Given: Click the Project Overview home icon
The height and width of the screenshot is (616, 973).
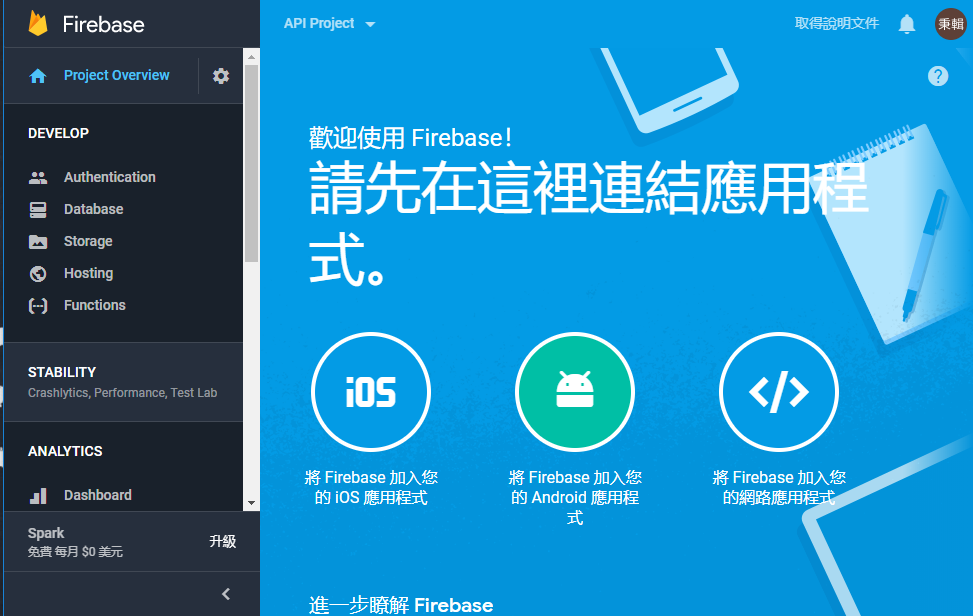Looking at the screenshot, I should 38,76.
